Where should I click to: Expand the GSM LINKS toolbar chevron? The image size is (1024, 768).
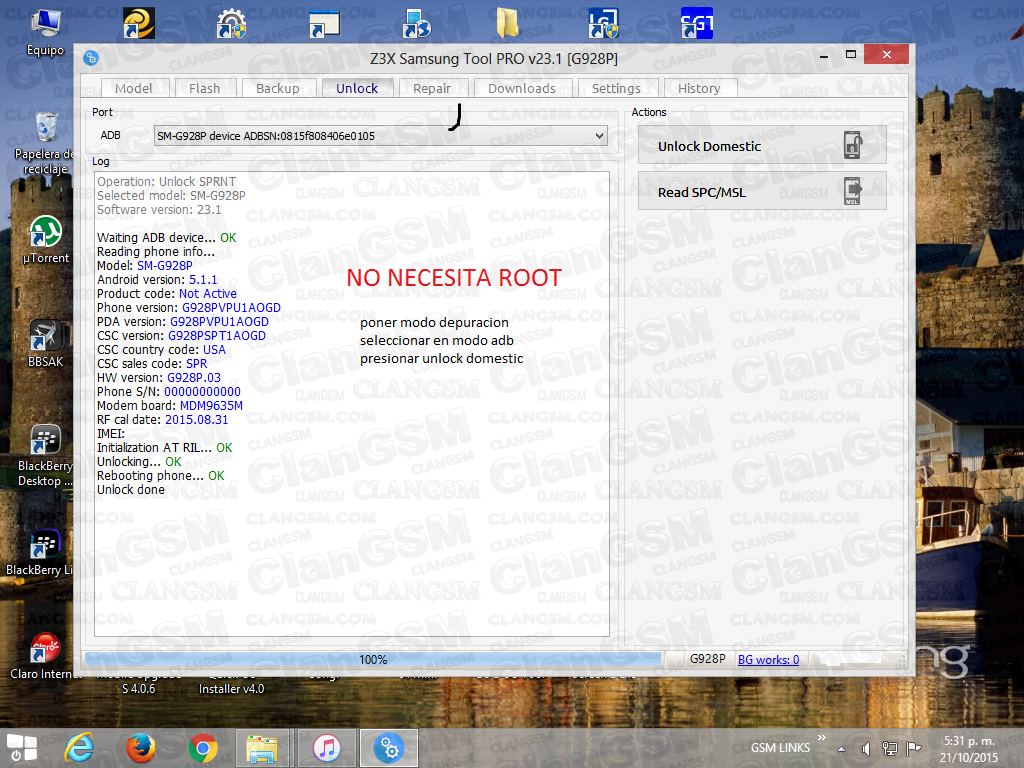pos(822,738)
